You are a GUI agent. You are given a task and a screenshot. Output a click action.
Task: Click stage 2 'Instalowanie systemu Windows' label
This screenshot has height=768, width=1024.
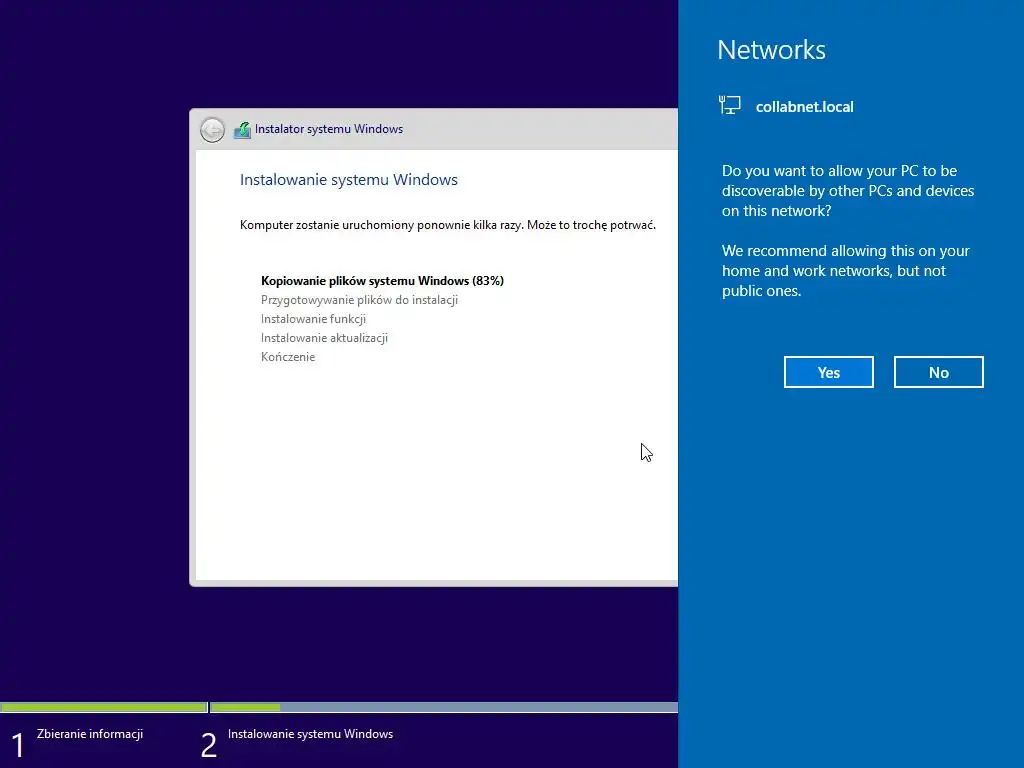tap(310, 734)
